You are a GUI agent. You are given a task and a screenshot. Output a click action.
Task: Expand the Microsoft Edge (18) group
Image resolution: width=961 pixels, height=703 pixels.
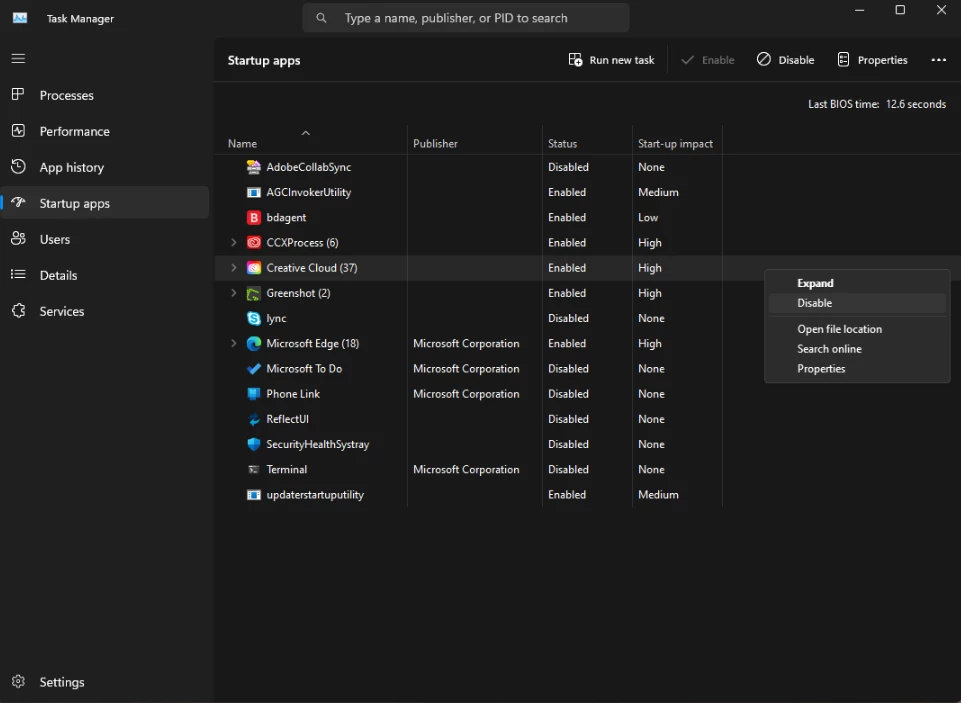[234, 343]
